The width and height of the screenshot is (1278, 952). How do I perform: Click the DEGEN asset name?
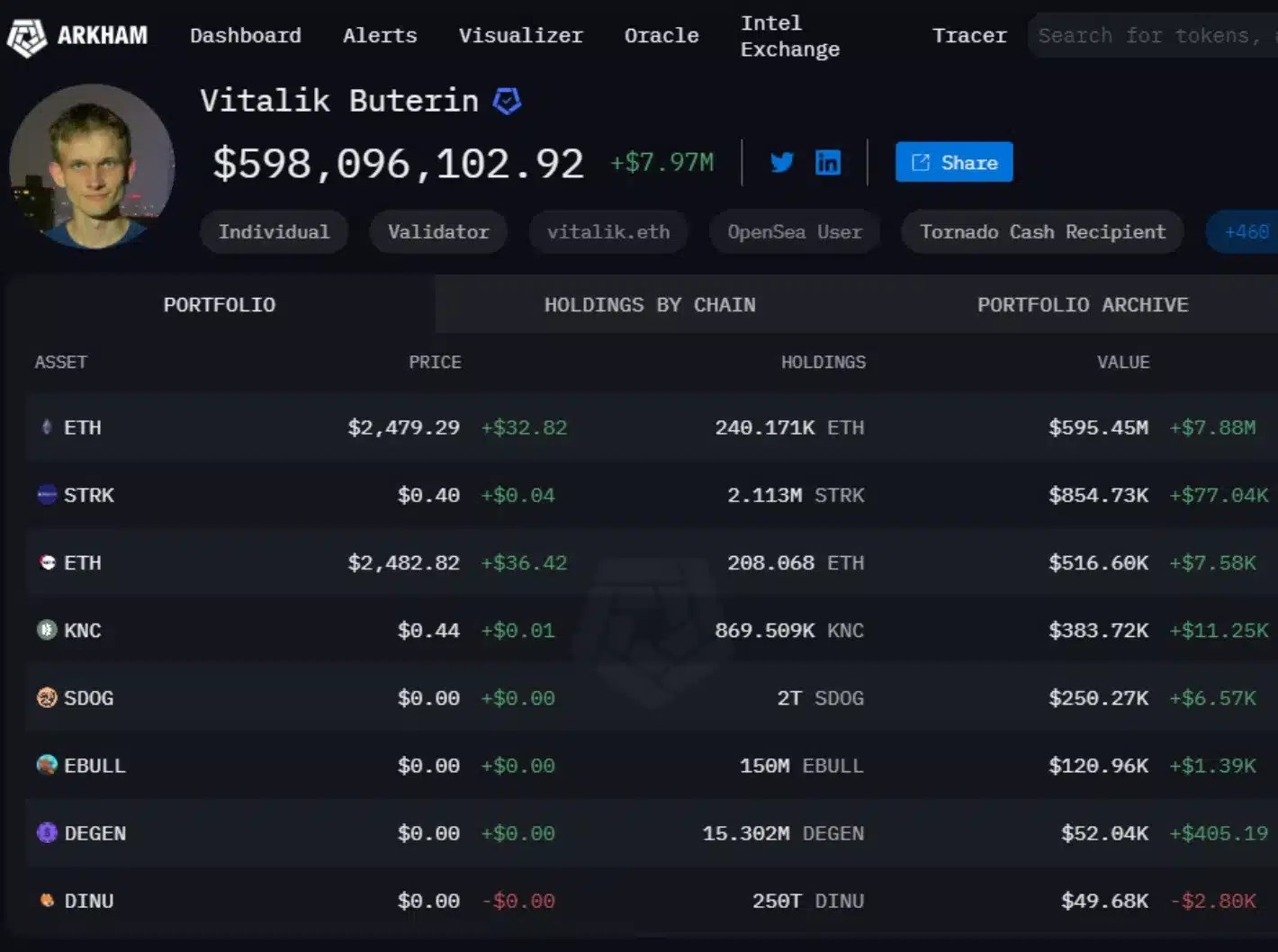[x=95, y=833]
